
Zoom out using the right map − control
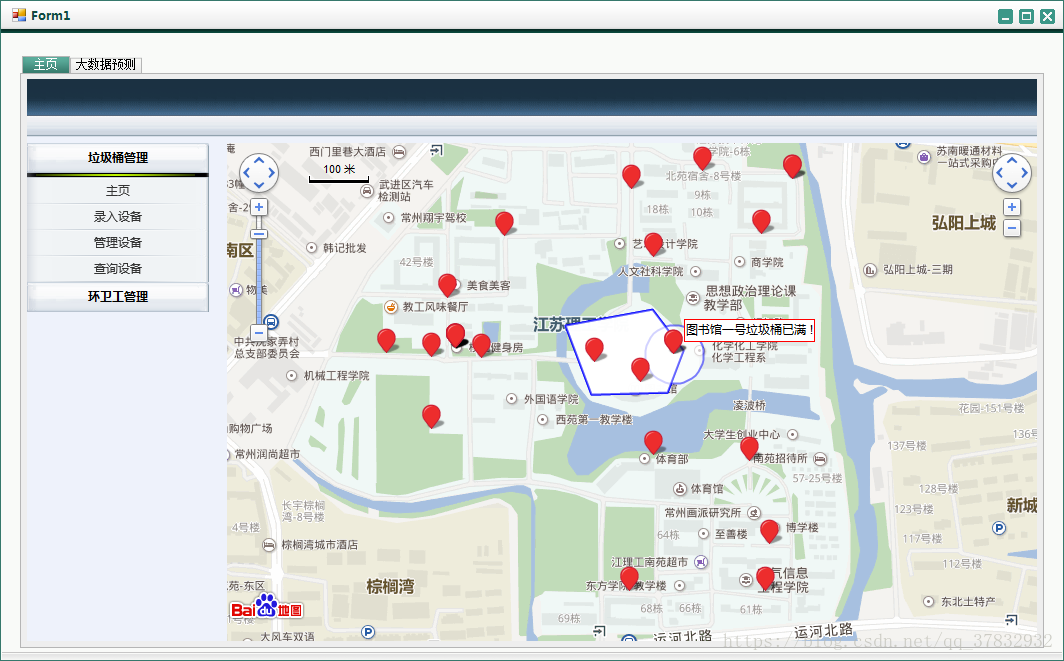1012,228
